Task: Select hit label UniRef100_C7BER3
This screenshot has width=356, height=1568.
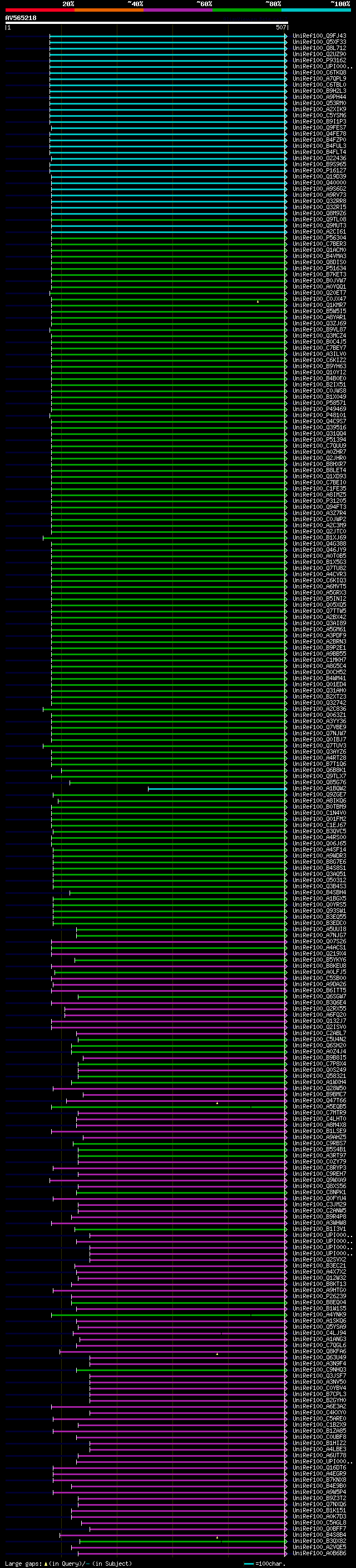Action: pyautogui.click(x=319, y=244)
